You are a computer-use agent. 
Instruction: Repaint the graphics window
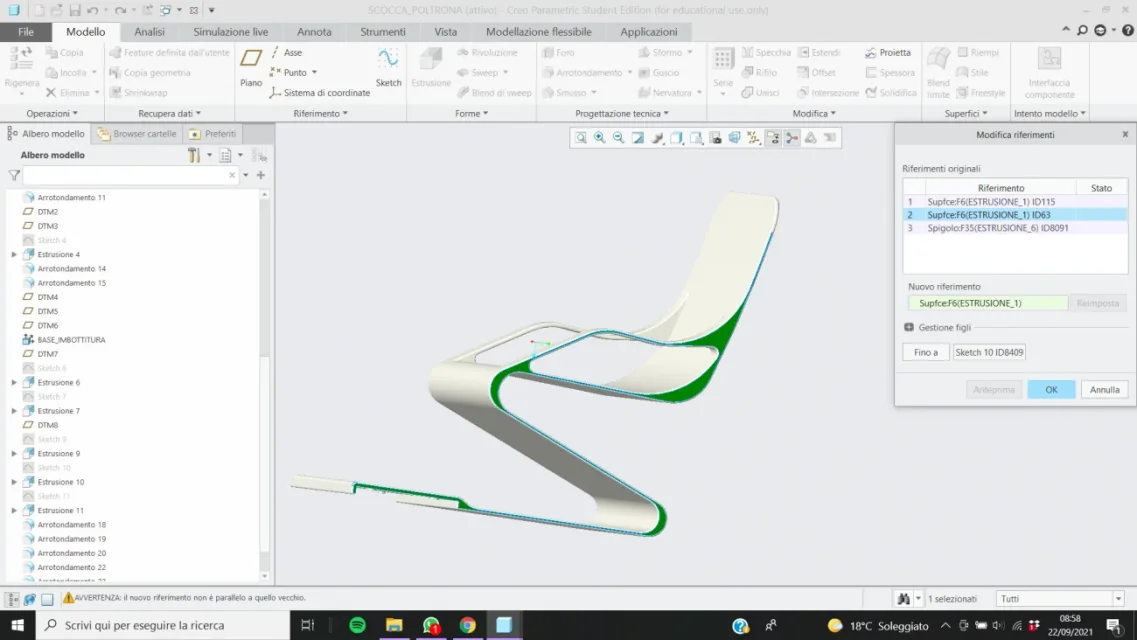638,138
